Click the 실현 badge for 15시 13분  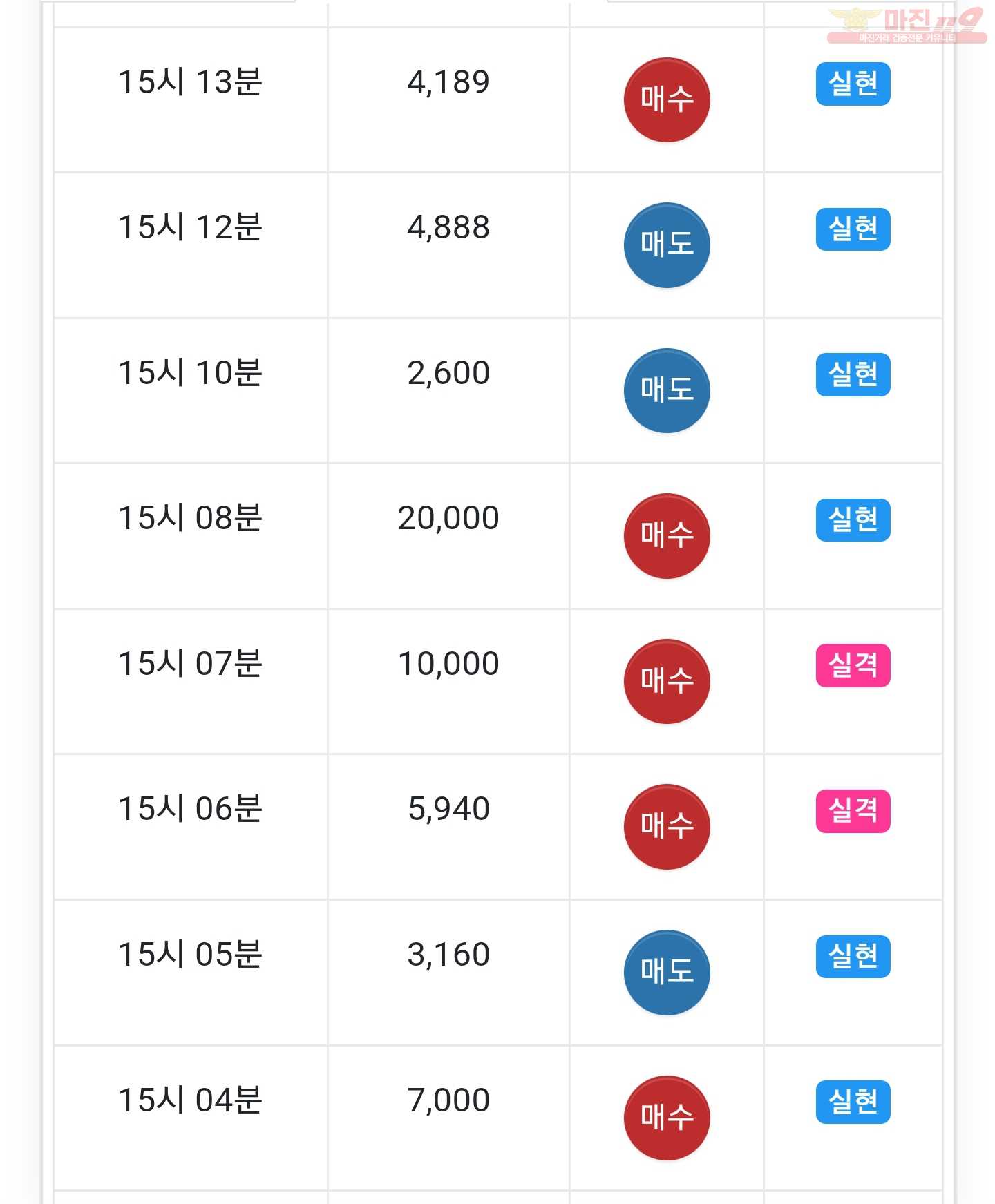[853, 84]
